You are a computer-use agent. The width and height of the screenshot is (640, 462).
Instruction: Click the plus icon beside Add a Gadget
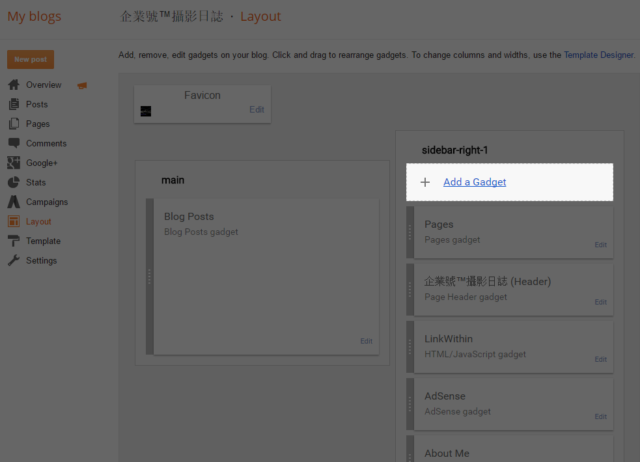click(x=425, y=182)
